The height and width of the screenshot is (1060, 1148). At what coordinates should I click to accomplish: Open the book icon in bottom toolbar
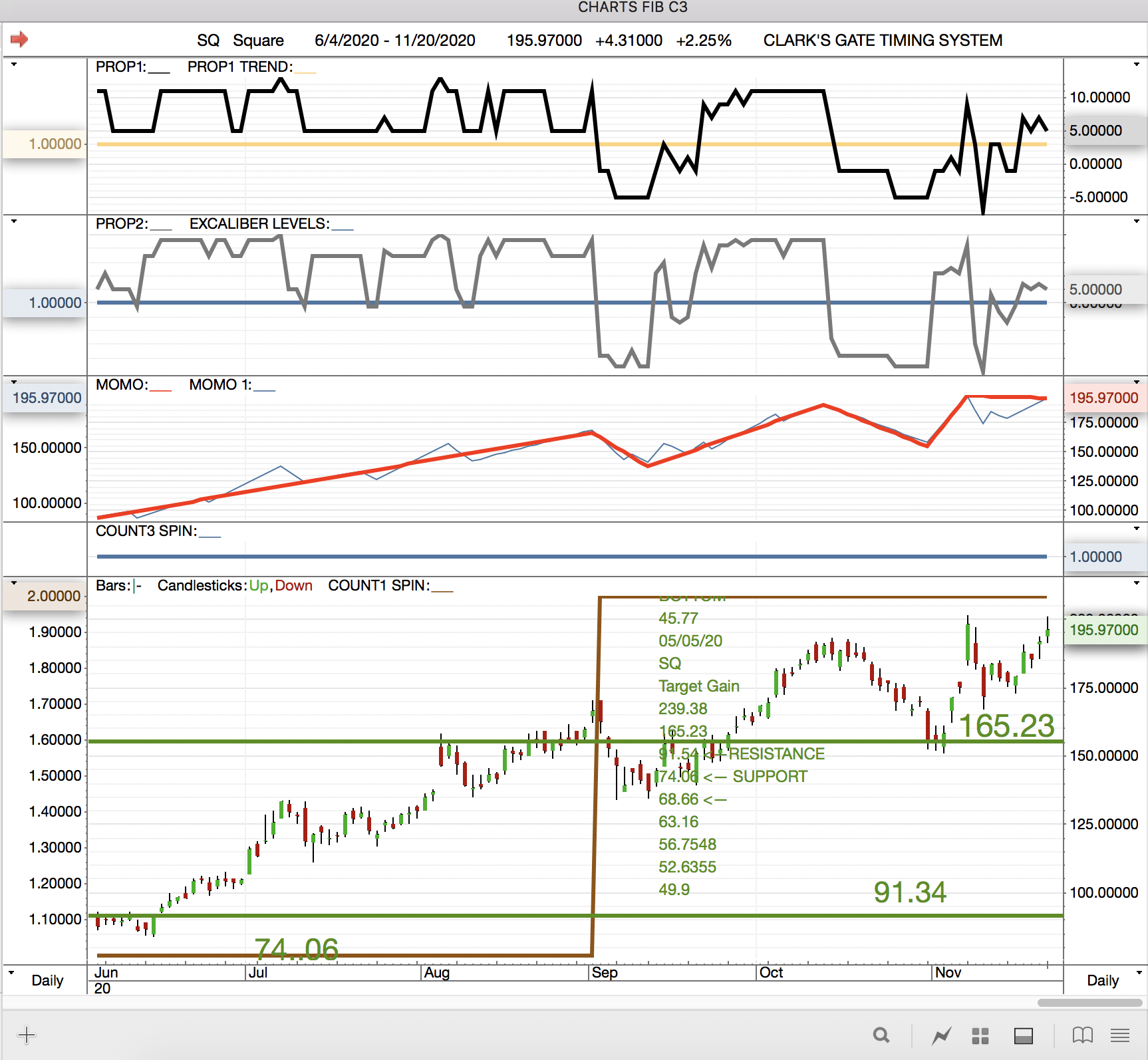coord(1082,1035)
